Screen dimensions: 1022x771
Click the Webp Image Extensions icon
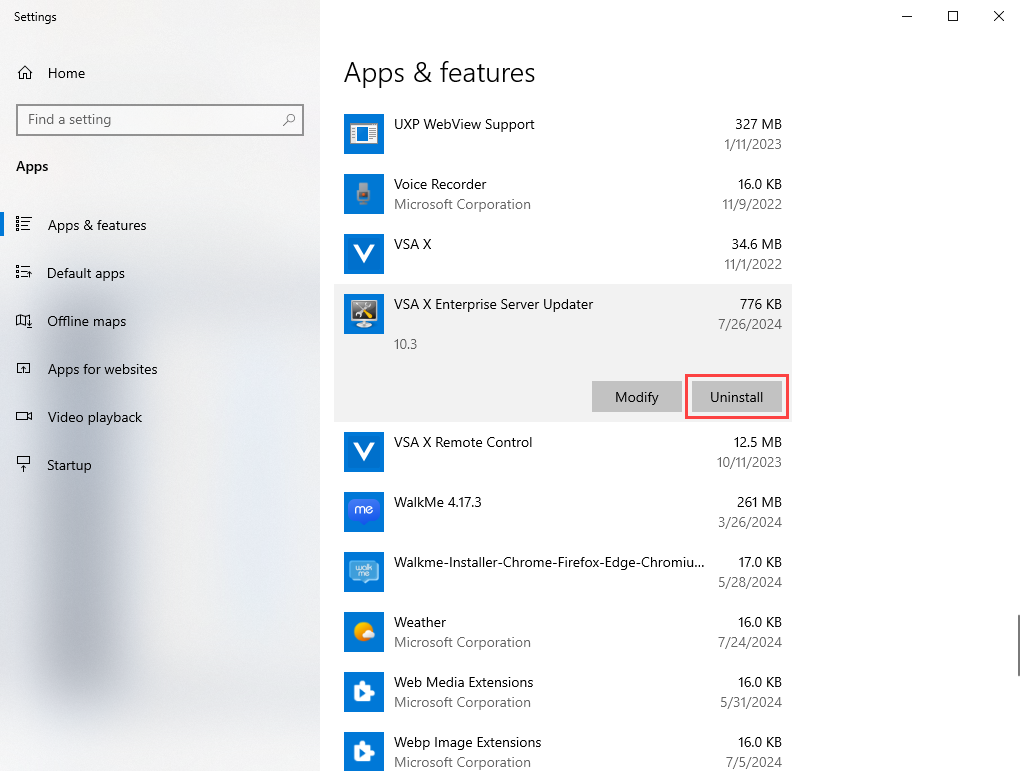(364, 752)
